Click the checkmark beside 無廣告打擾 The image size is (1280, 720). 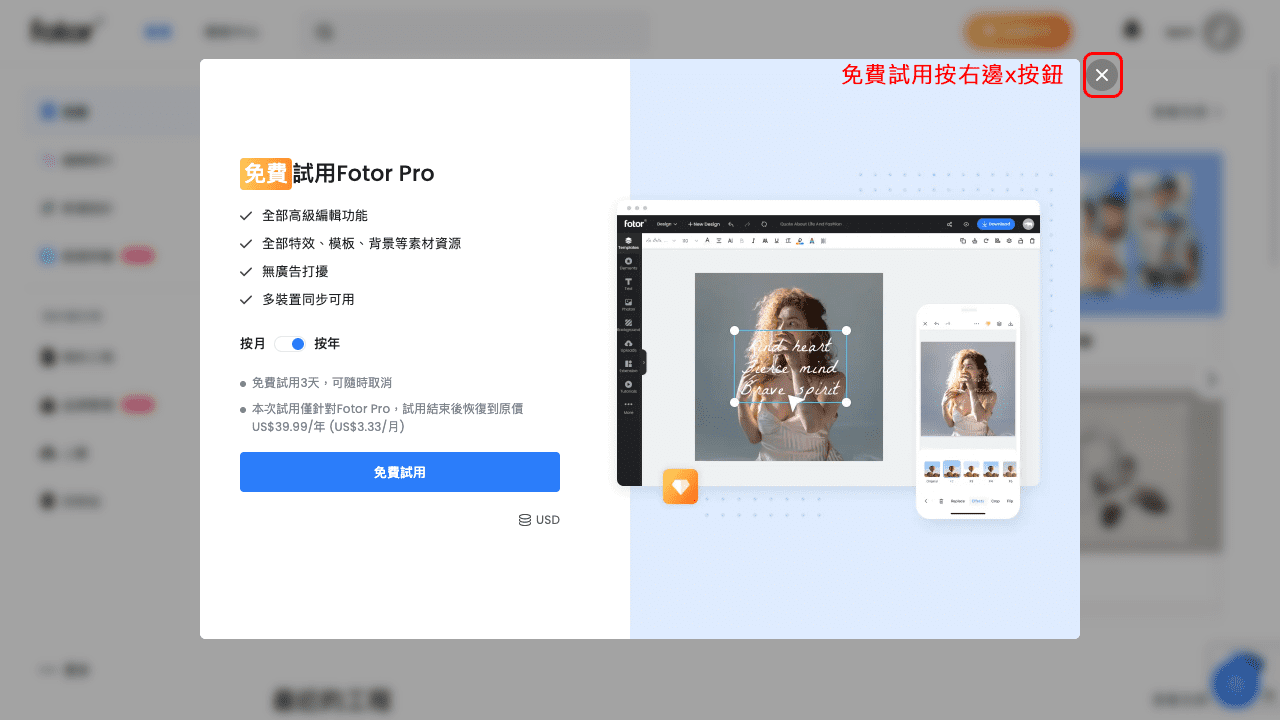245,271
